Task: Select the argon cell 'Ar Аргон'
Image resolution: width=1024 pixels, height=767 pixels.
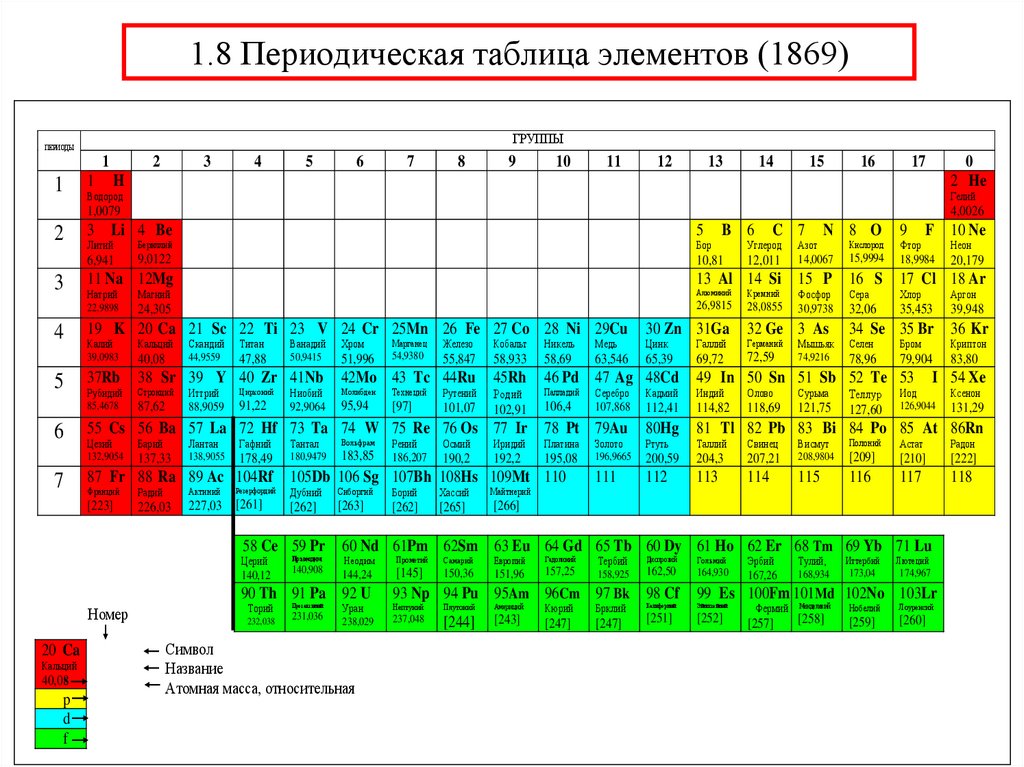Action: click(969, 293)
